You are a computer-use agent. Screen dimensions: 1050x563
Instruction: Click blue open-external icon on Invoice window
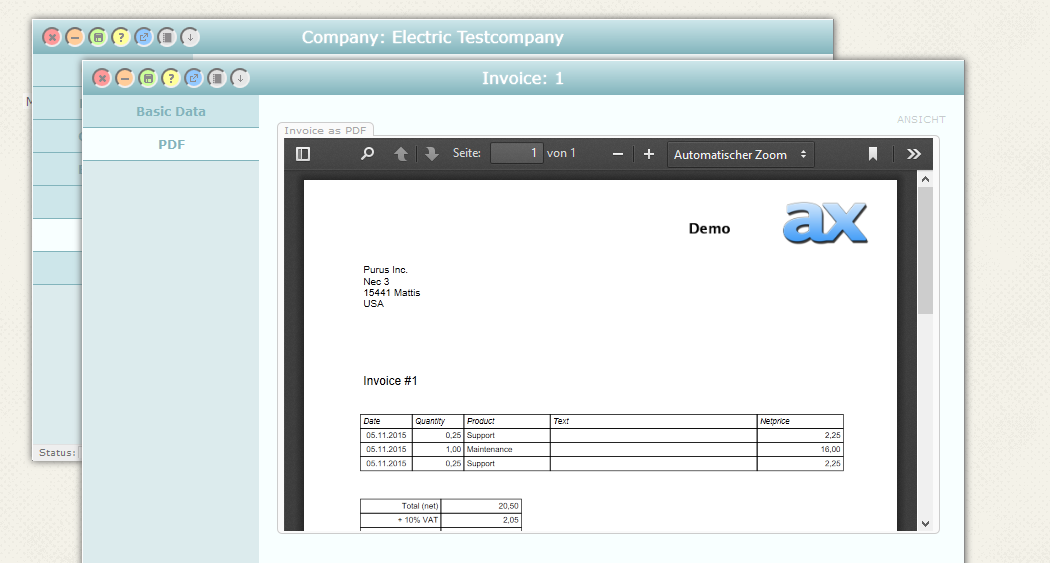pos(194,78)
